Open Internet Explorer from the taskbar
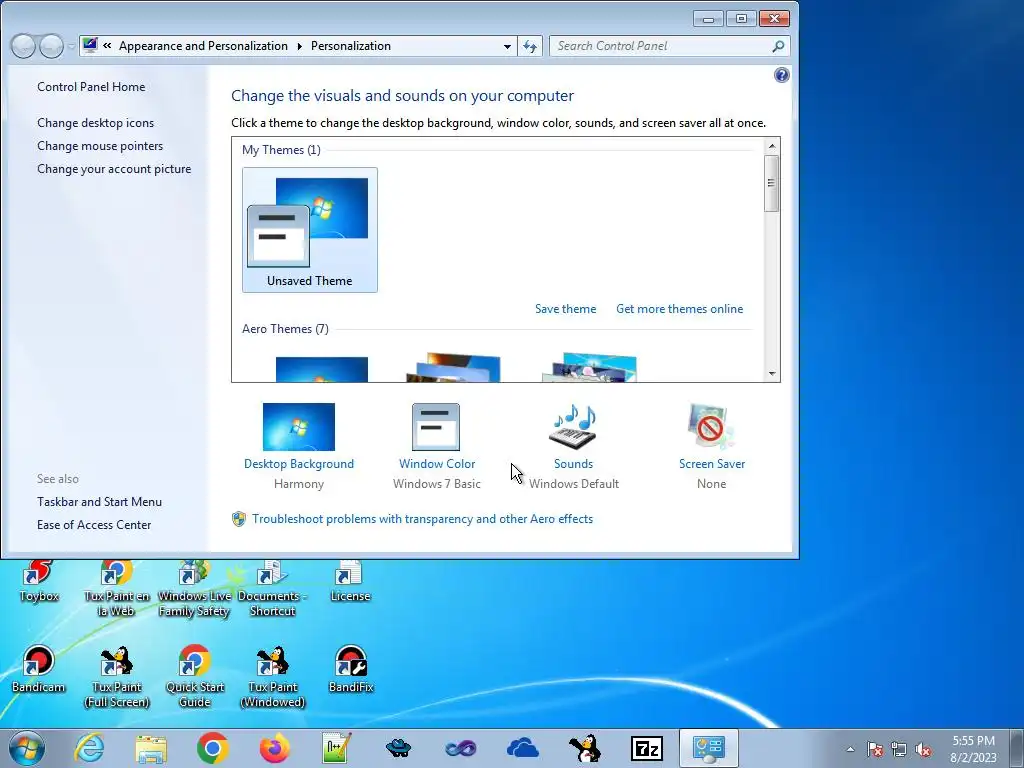 pos(89,748)
